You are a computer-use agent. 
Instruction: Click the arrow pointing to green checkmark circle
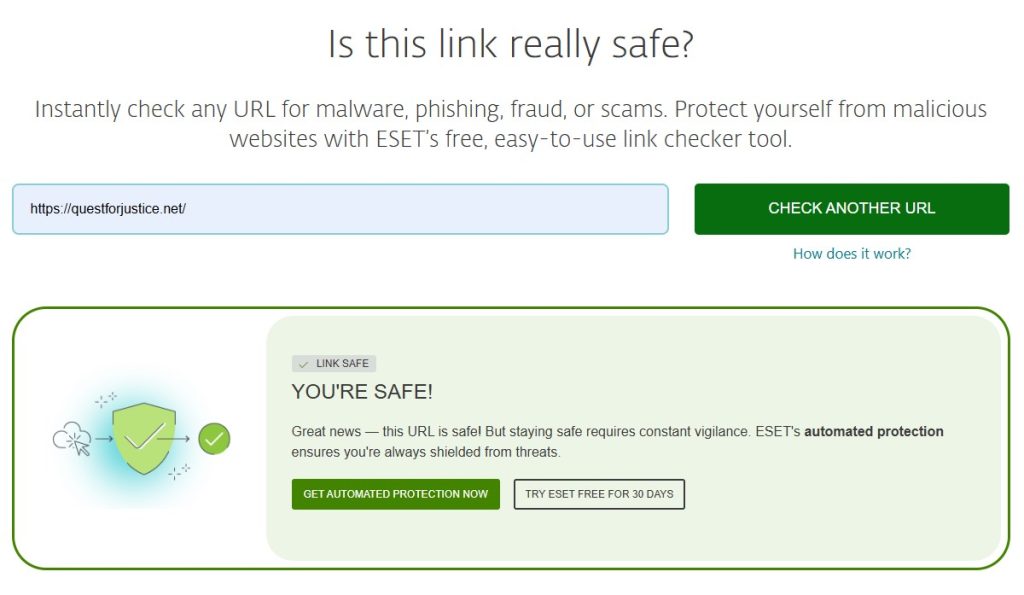click(175, 438)
